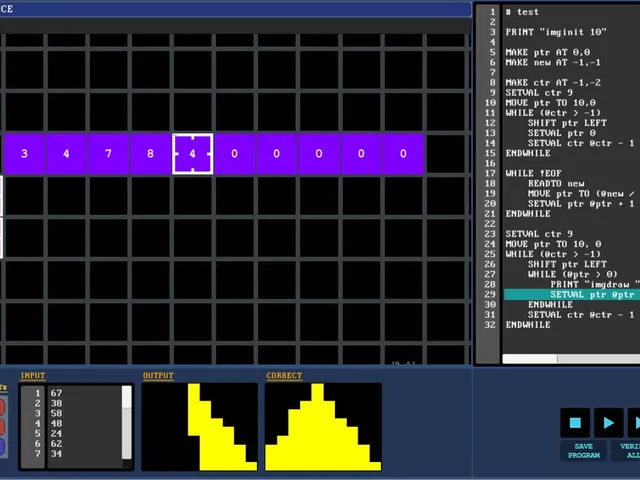
Task: Click the CORRECT panel heading
Action: pyautogui.click(x=284, y=376)
